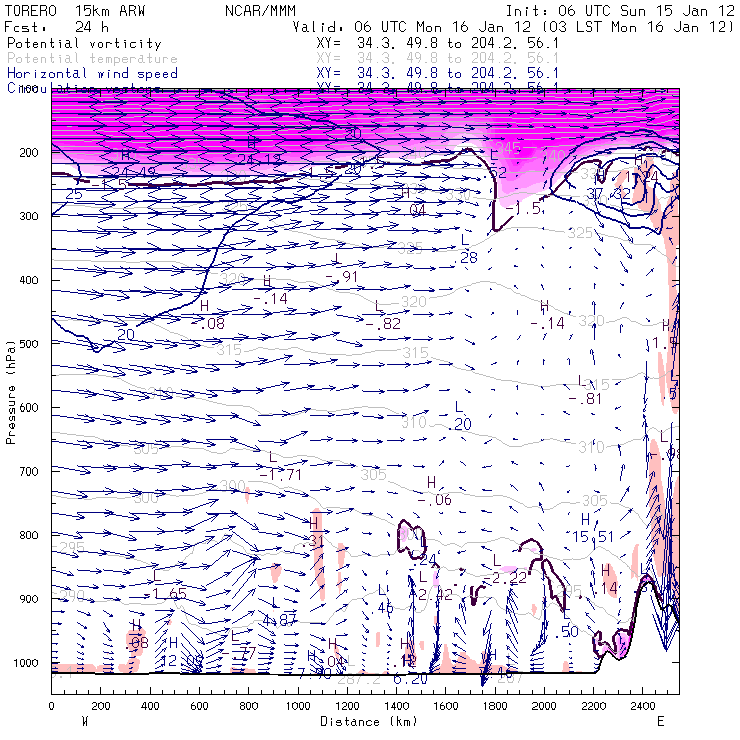Click the 'Distance (km)' horizontal axis title

369,721
